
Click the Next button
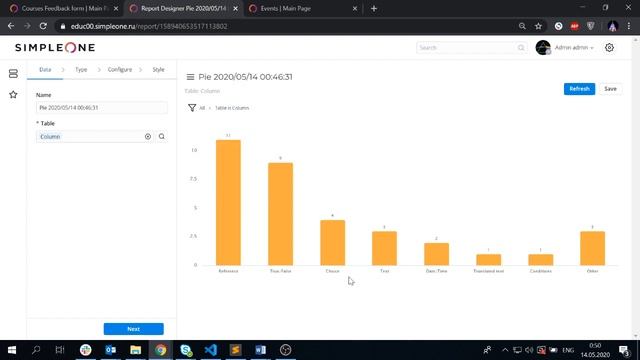133,329
